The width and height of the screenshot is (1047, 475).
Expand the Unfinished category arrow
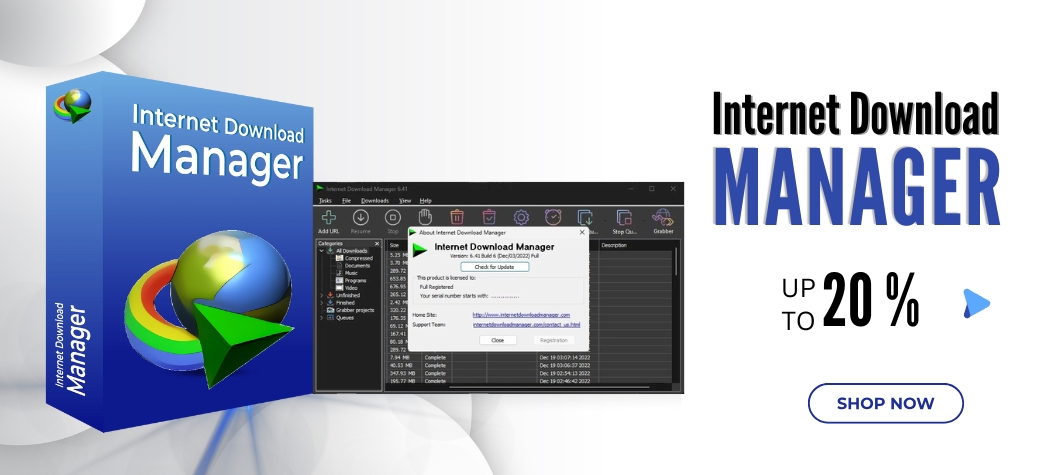click(x=322, y=295)
